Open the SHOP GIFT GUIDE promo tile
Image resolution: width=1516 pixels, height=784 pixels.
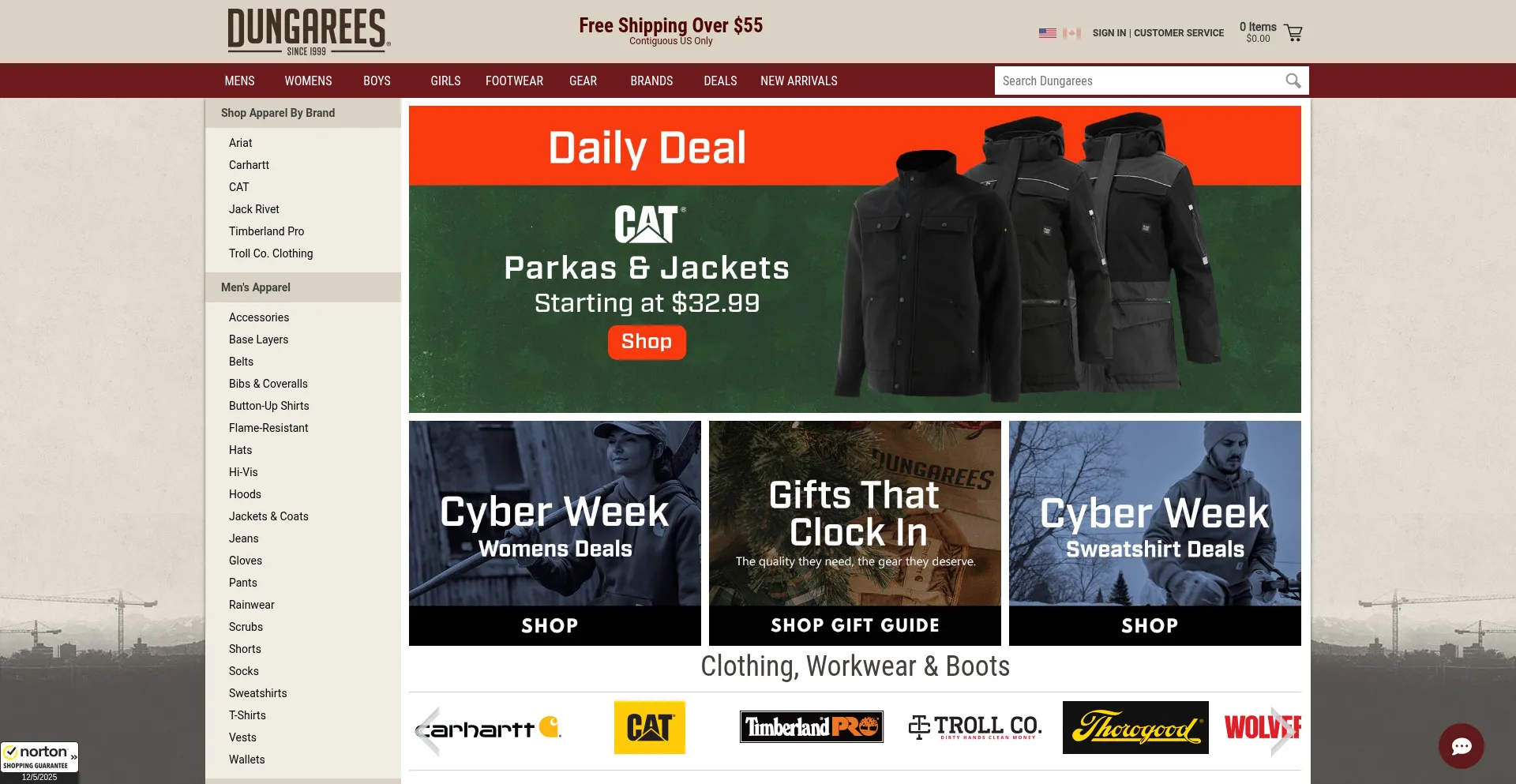[x=855, y=534]
